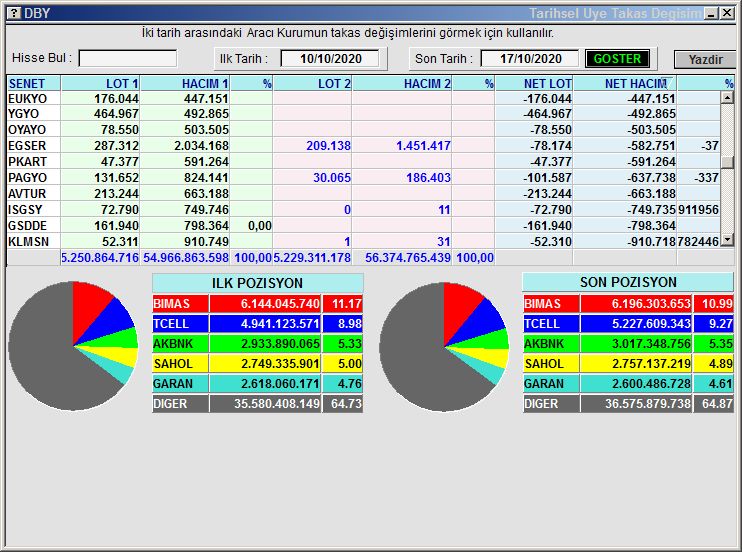This screenshot has height=552, width=742.
Task: Select the OYAYO row
Action: (x=363, y=130)
